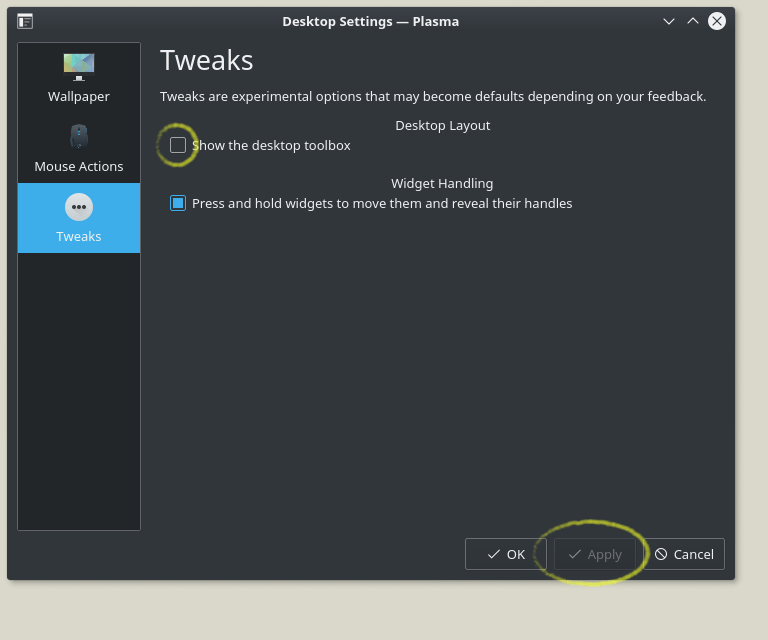Switch to the Mouse Actions page

[79, 148]
